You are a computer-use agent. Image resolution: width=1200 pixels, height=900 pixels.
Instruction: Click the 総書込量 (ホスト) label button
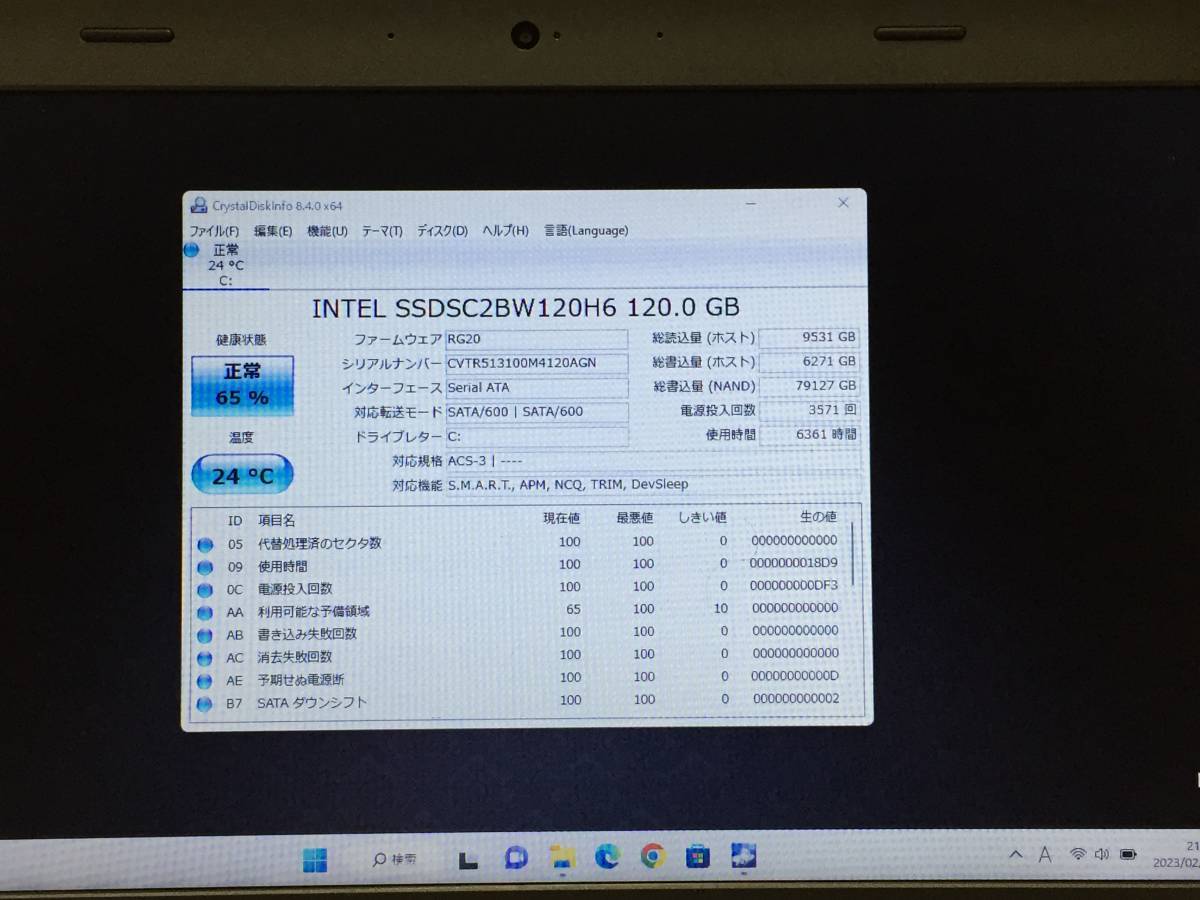704,362
